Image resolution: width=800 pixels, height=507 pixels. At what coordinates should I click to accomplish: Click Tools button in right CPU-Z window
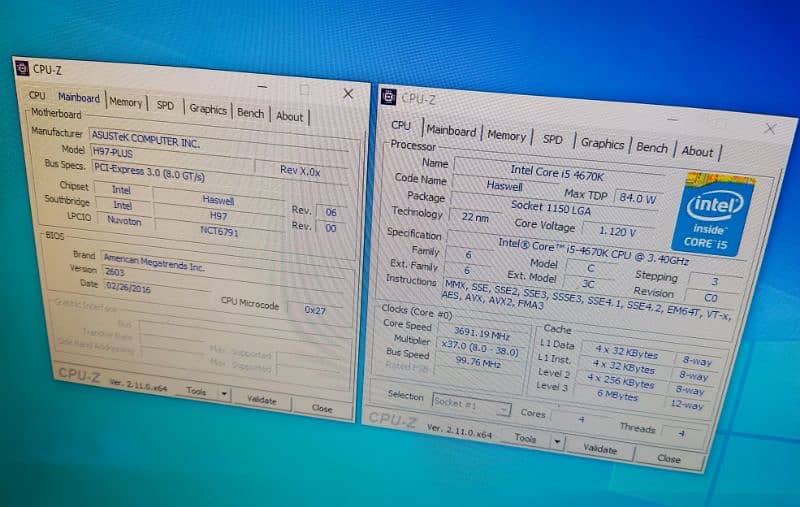pos(526,438)
